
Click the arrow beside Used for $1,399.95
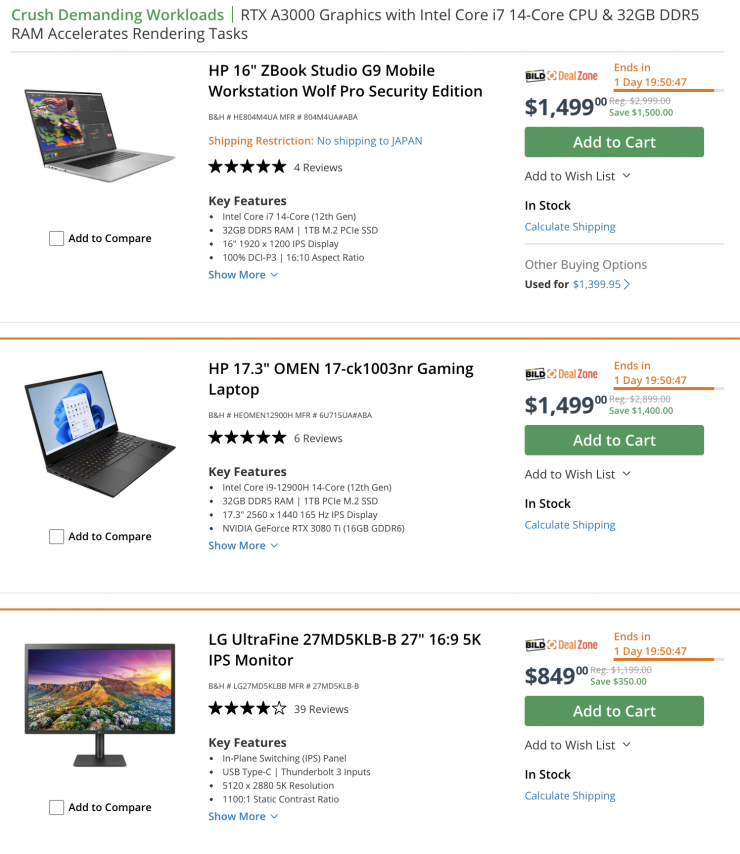627,284
